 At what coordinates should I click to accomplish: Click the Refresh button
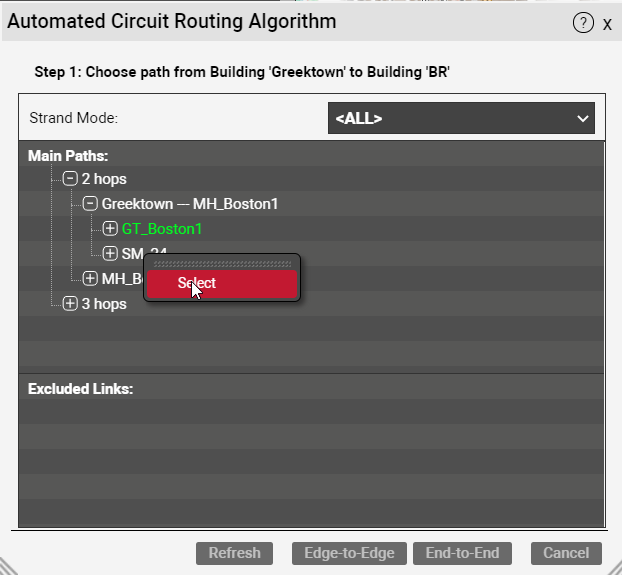[235, 553]
